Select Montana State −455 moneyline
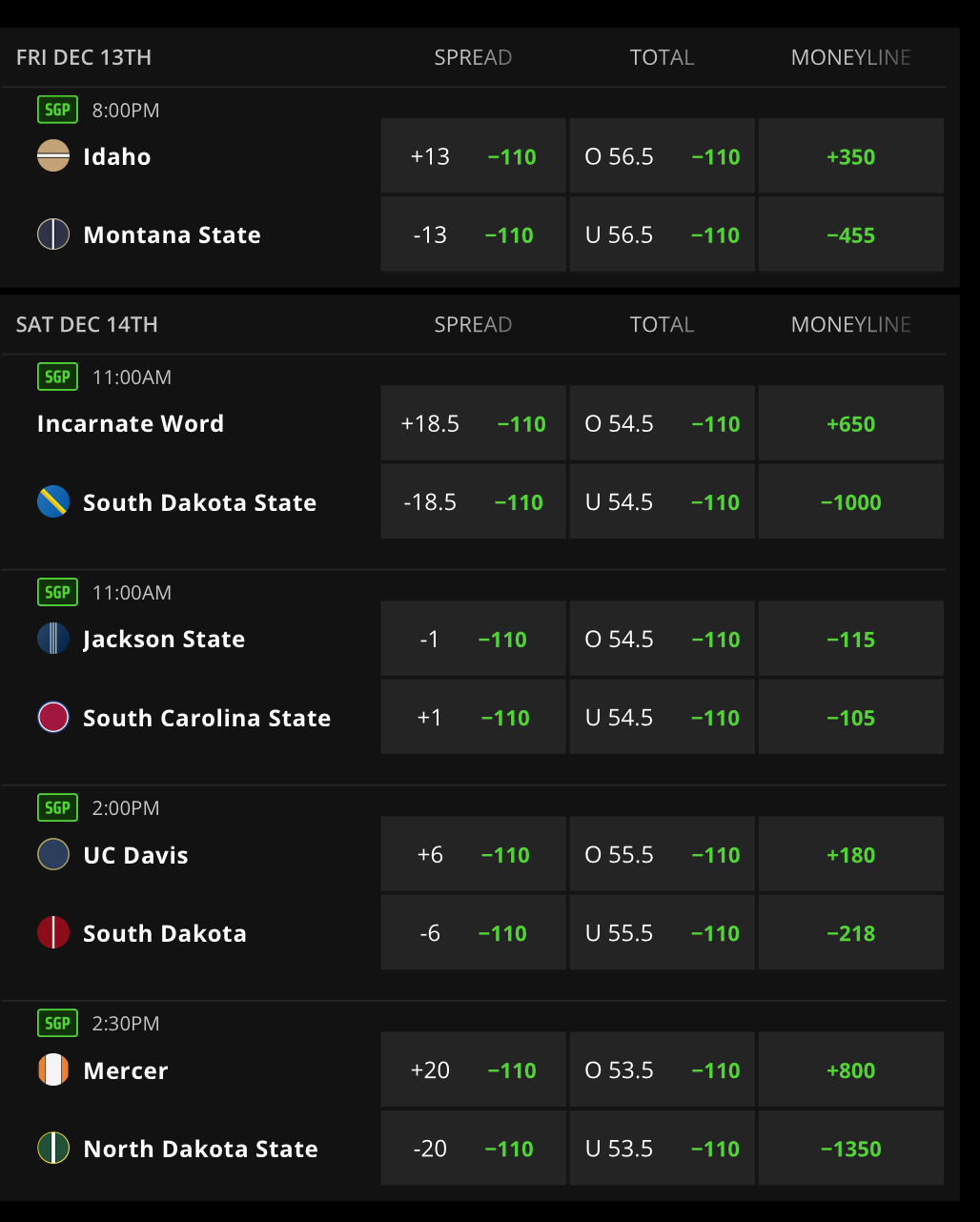 click(x=851, y=234)
